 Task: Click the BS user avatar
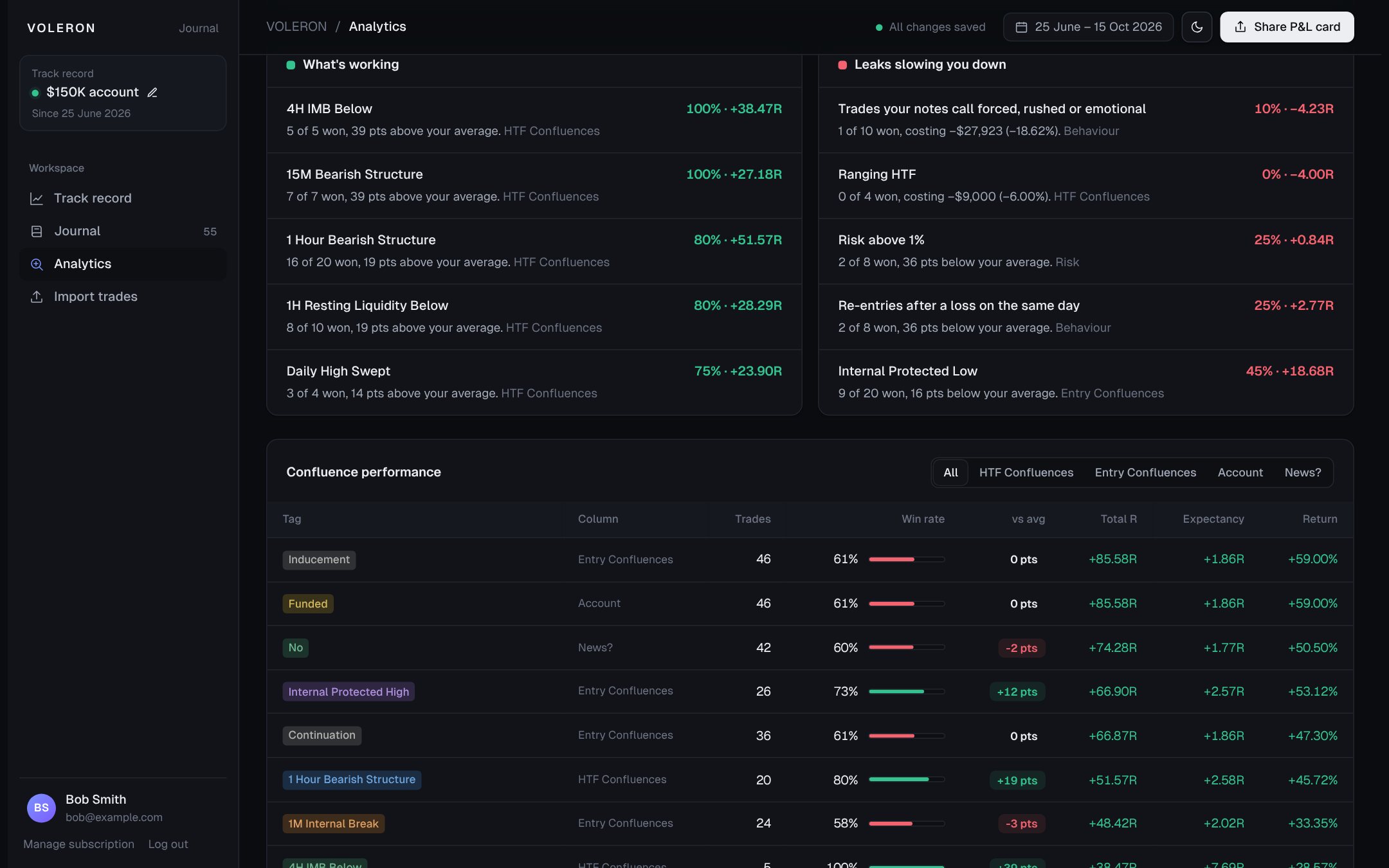coord(41,808)
